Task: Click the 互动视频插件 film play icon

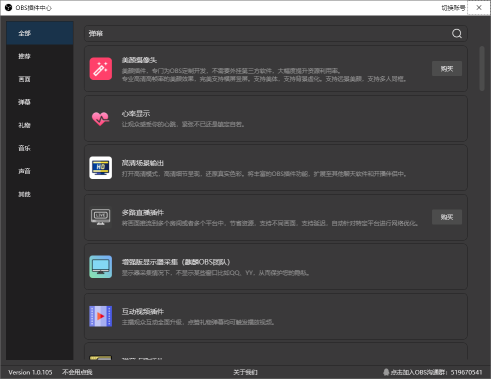Action: (x=101, y=316)
